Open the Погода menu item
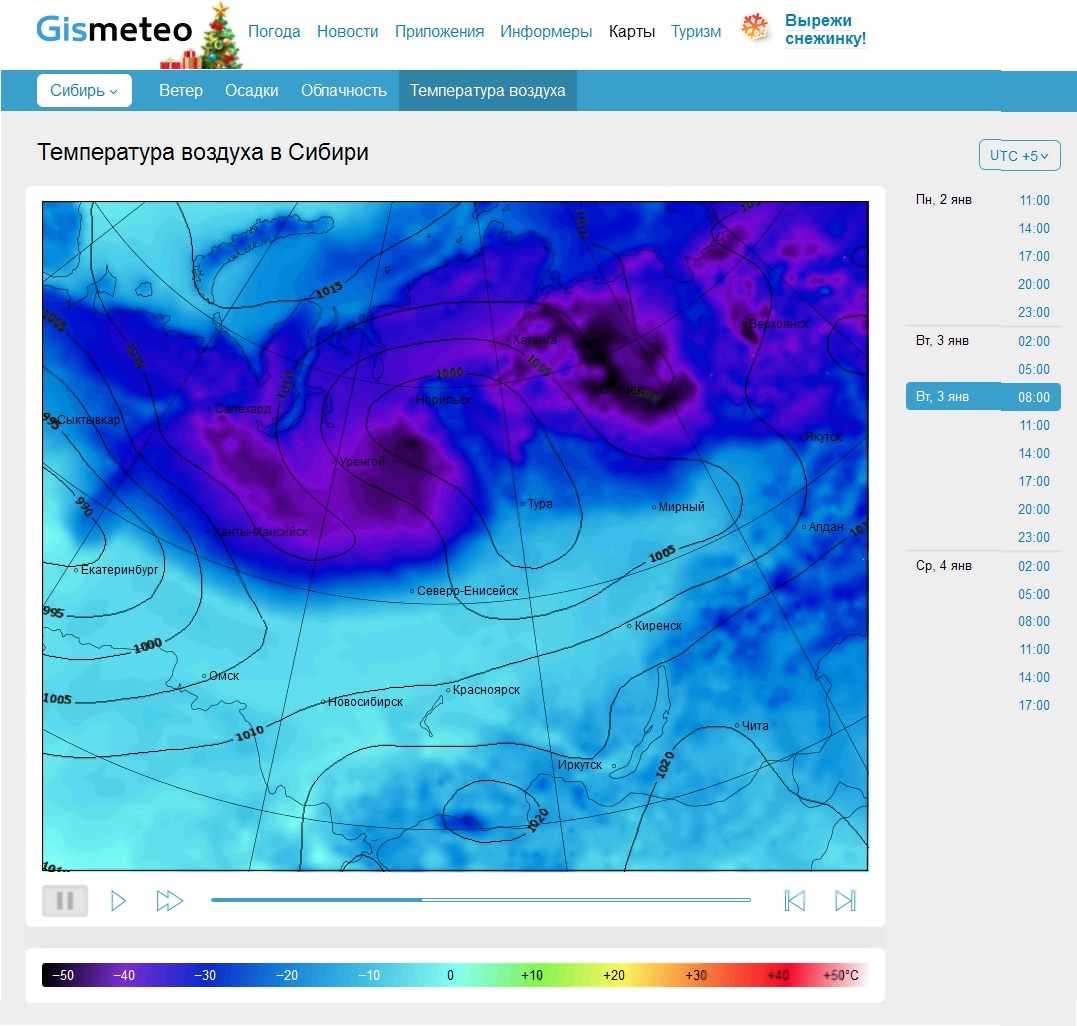 click(274, 31)
